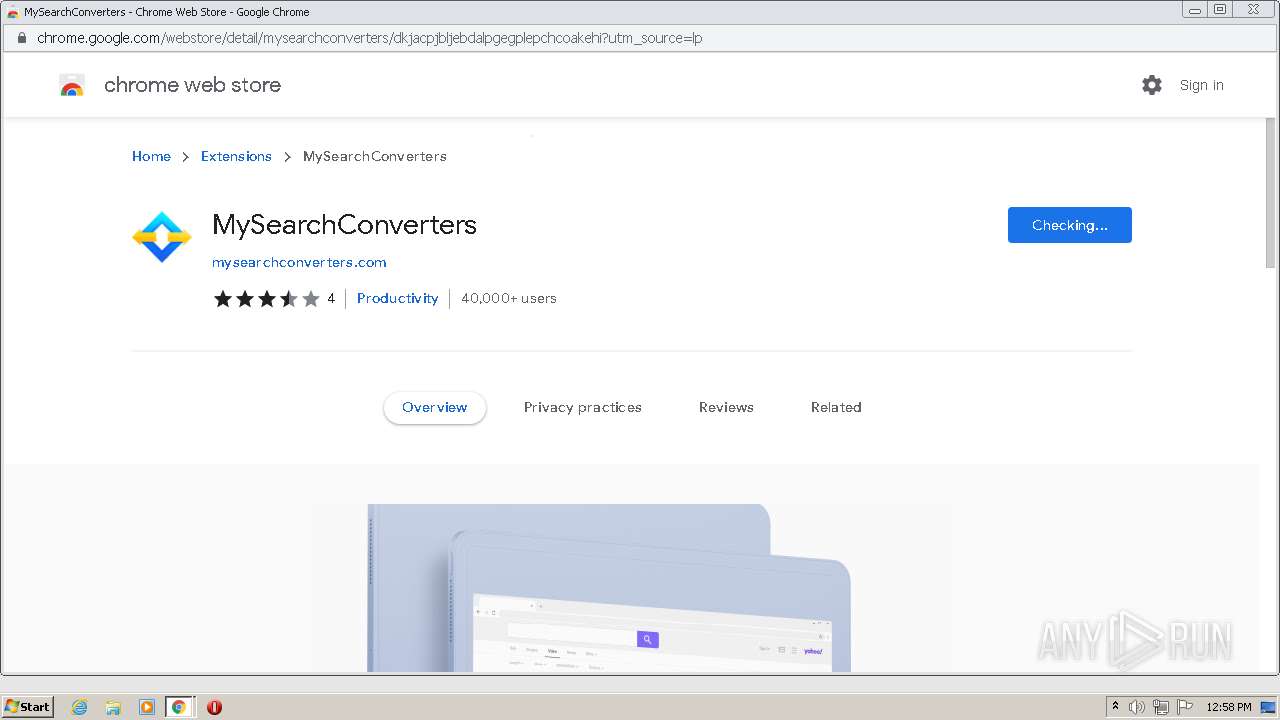This screenshot has height=720, width=1280.
Task: Click Chrome icon in taskbar
Action: pyautogui.click(x=179, y=707)
